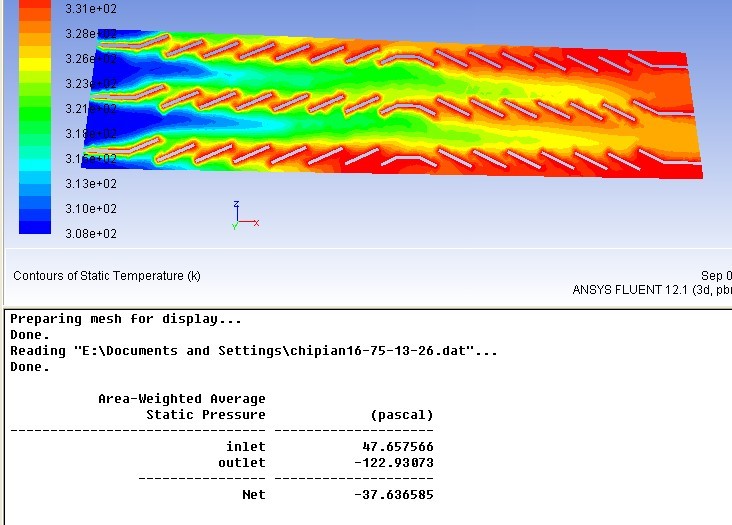Click the 3.13e+02 legend value
Screen dimensions: 732x525
90,184
